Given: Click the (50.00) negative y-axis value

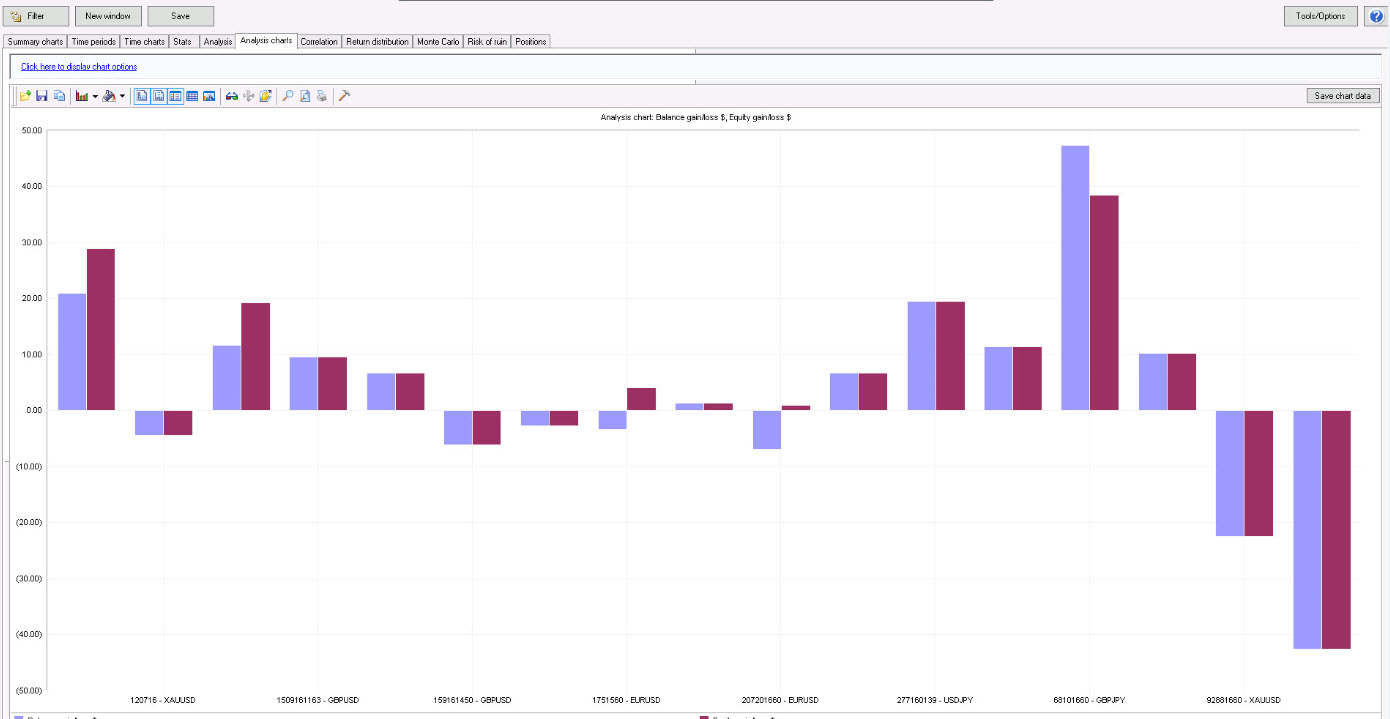Looking at the screenshot, I should pyautogui.click(x=28, y=690).
